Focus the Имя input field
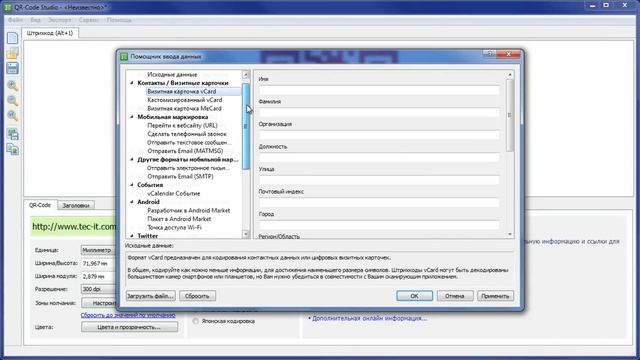 [x=379, y=90]
